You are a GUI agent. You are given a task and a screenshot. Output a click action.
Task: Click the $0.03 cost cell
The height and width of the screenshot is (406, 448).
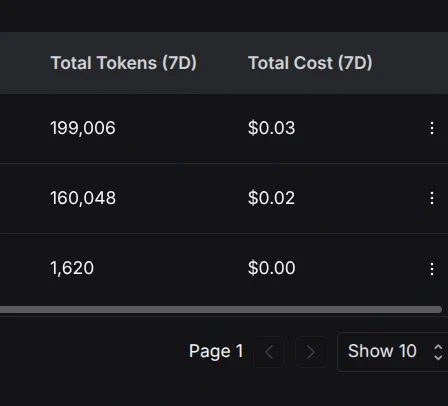click(x=271, y=128)
